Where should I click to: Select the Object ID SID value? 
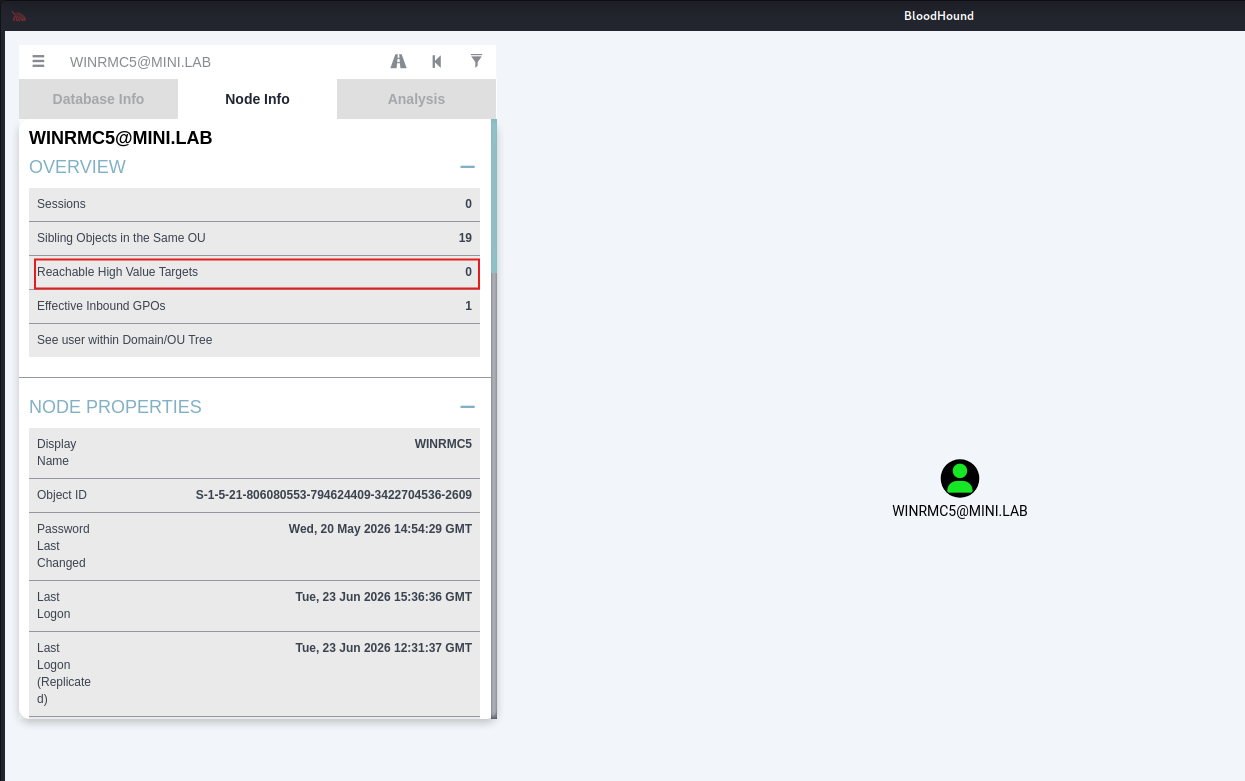[333, 495]
